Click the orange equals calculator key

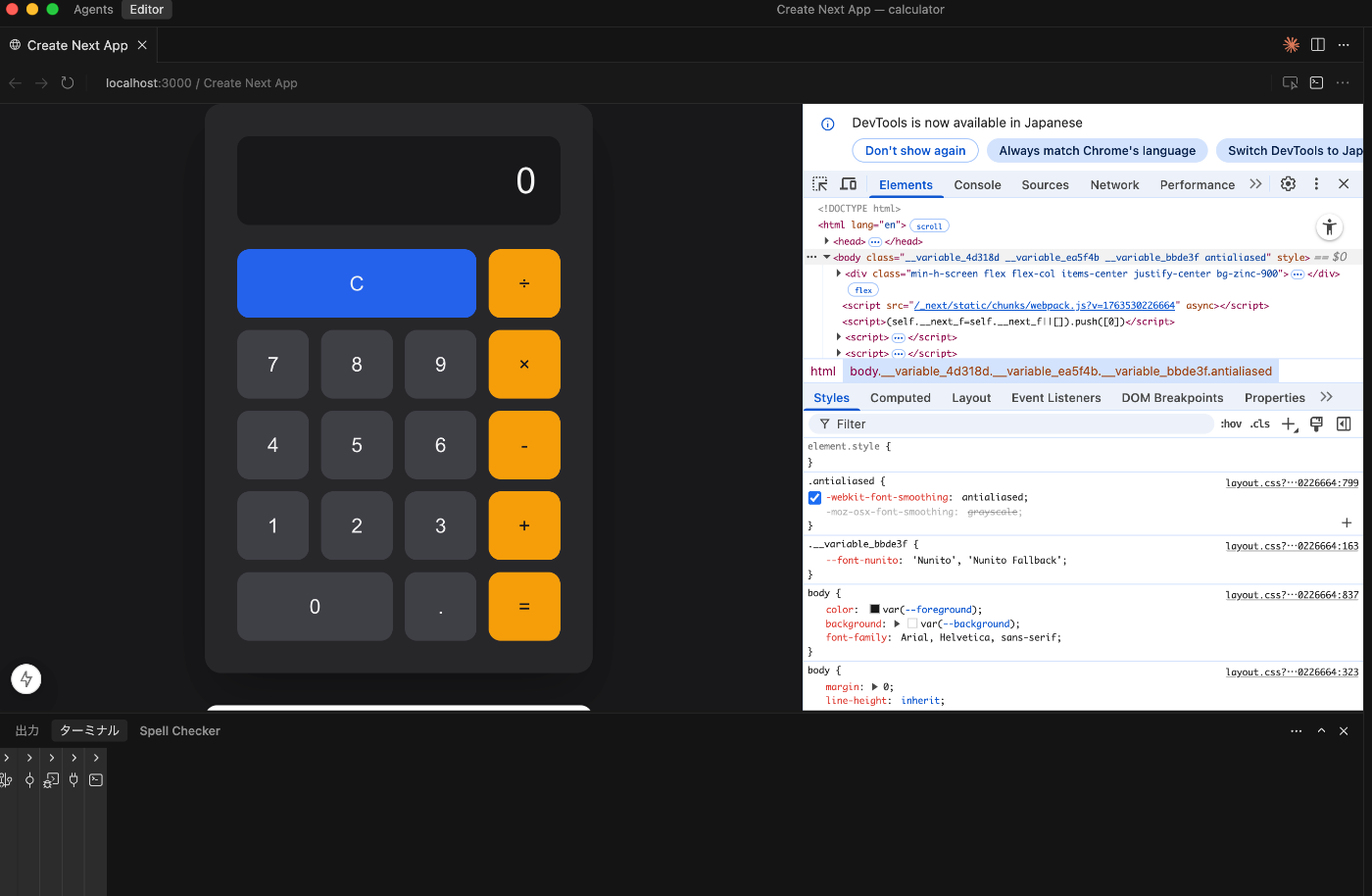524,607
